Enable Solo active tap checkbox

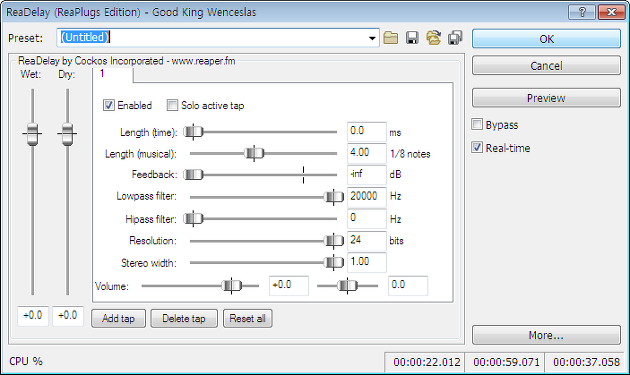(x=172, y=105)
